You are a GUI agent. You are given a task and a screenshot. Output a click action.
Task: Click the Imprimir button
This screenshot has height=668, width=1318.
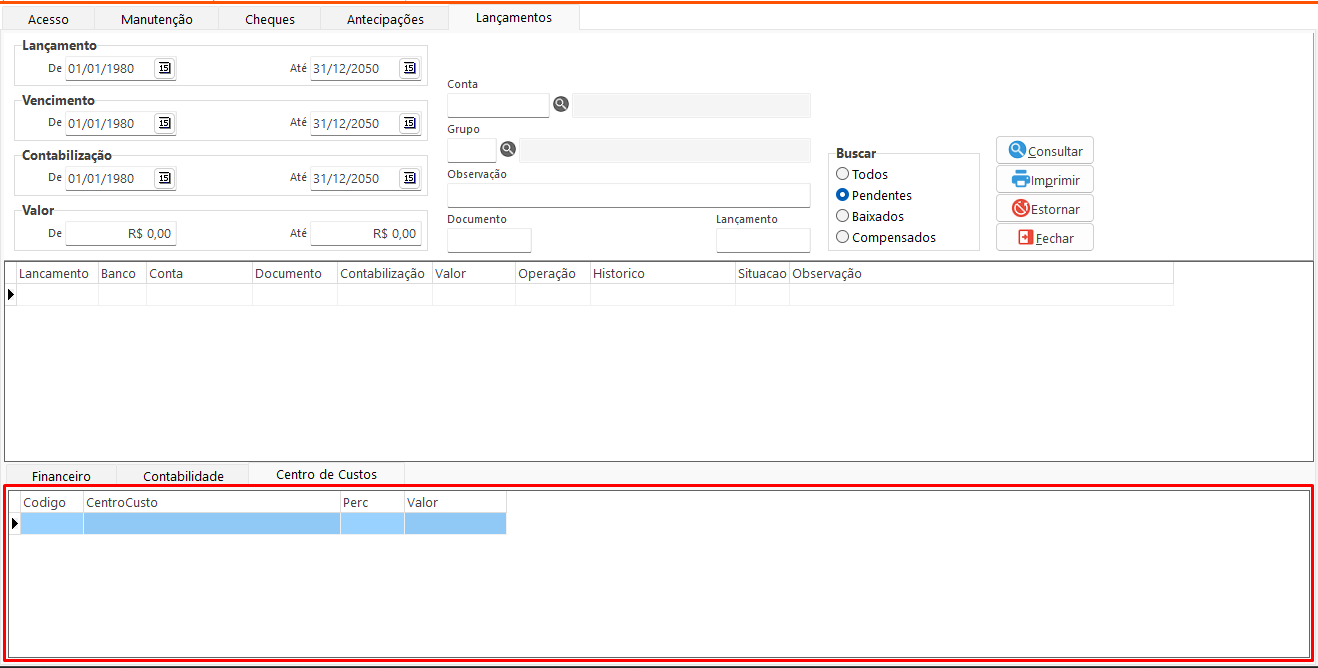point(1045,180)
